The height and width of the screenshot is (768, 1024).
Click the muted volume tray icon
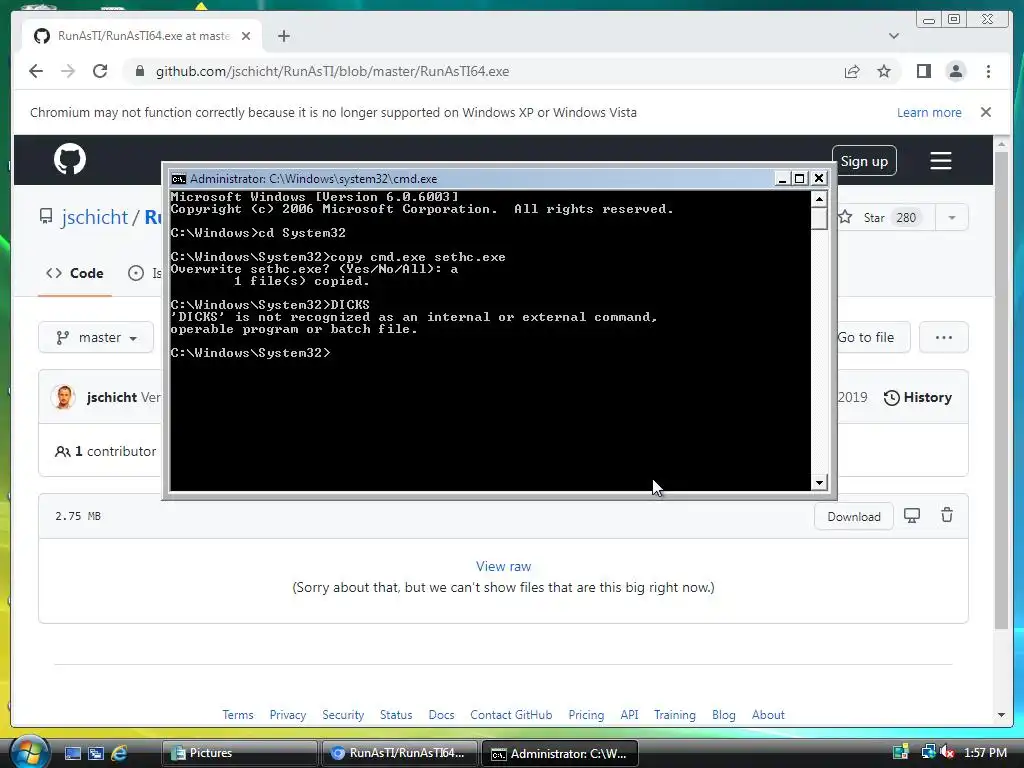point(947,752)
